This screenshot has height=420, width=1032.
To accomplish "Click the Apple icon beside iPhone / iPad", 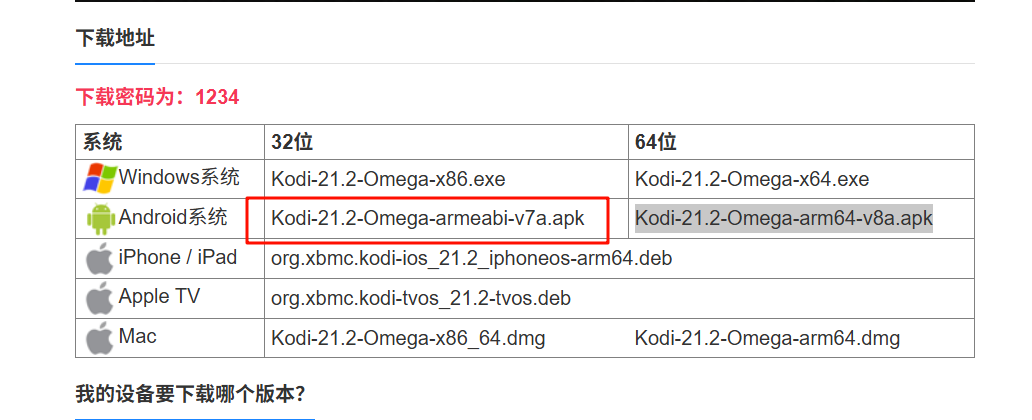I will tap(99, 258).
